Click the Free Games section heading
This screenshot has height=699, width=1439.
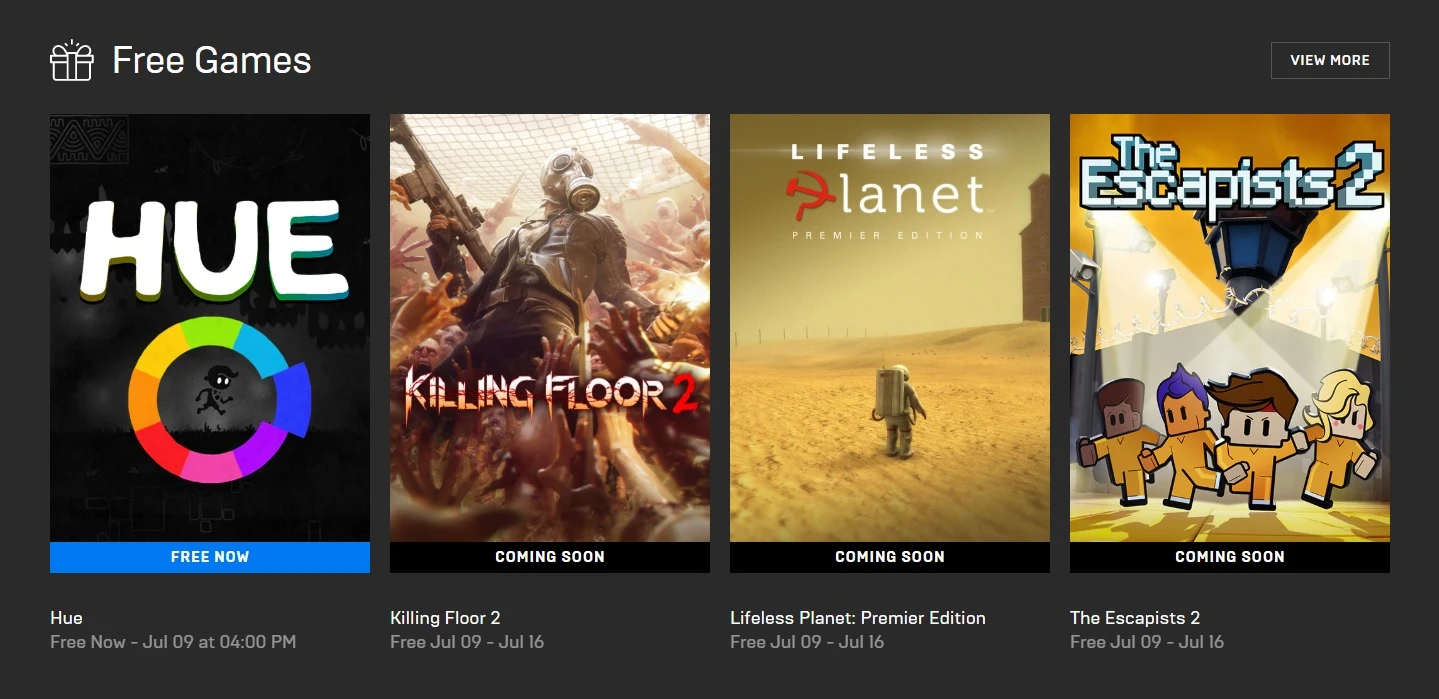pos(212,60)
